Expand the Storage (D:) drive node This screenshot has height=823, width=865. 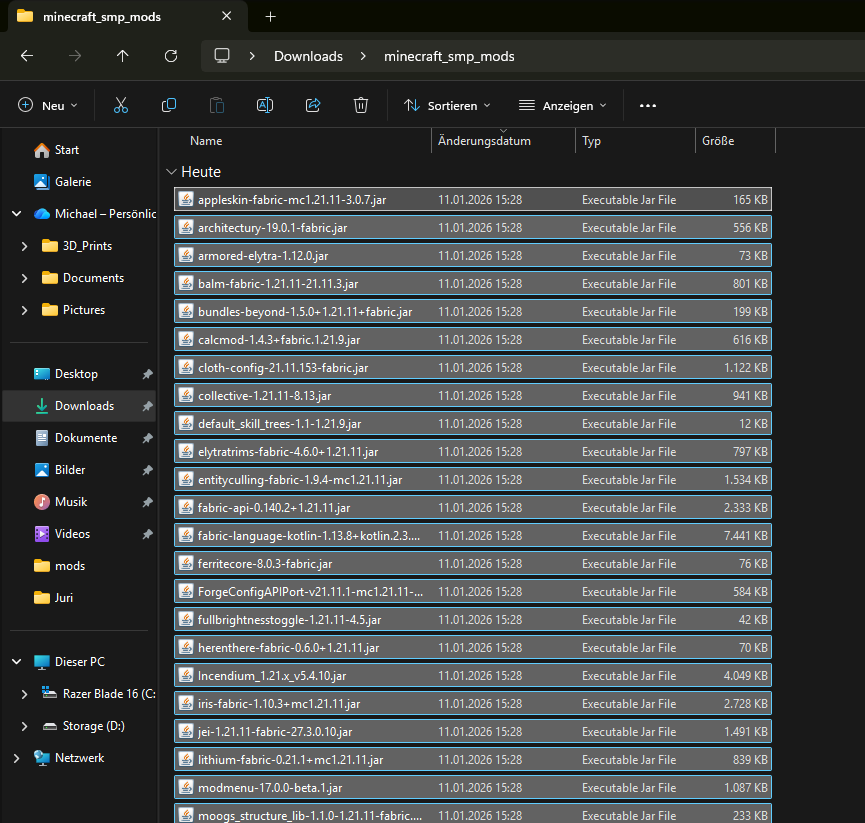[24, 726]
